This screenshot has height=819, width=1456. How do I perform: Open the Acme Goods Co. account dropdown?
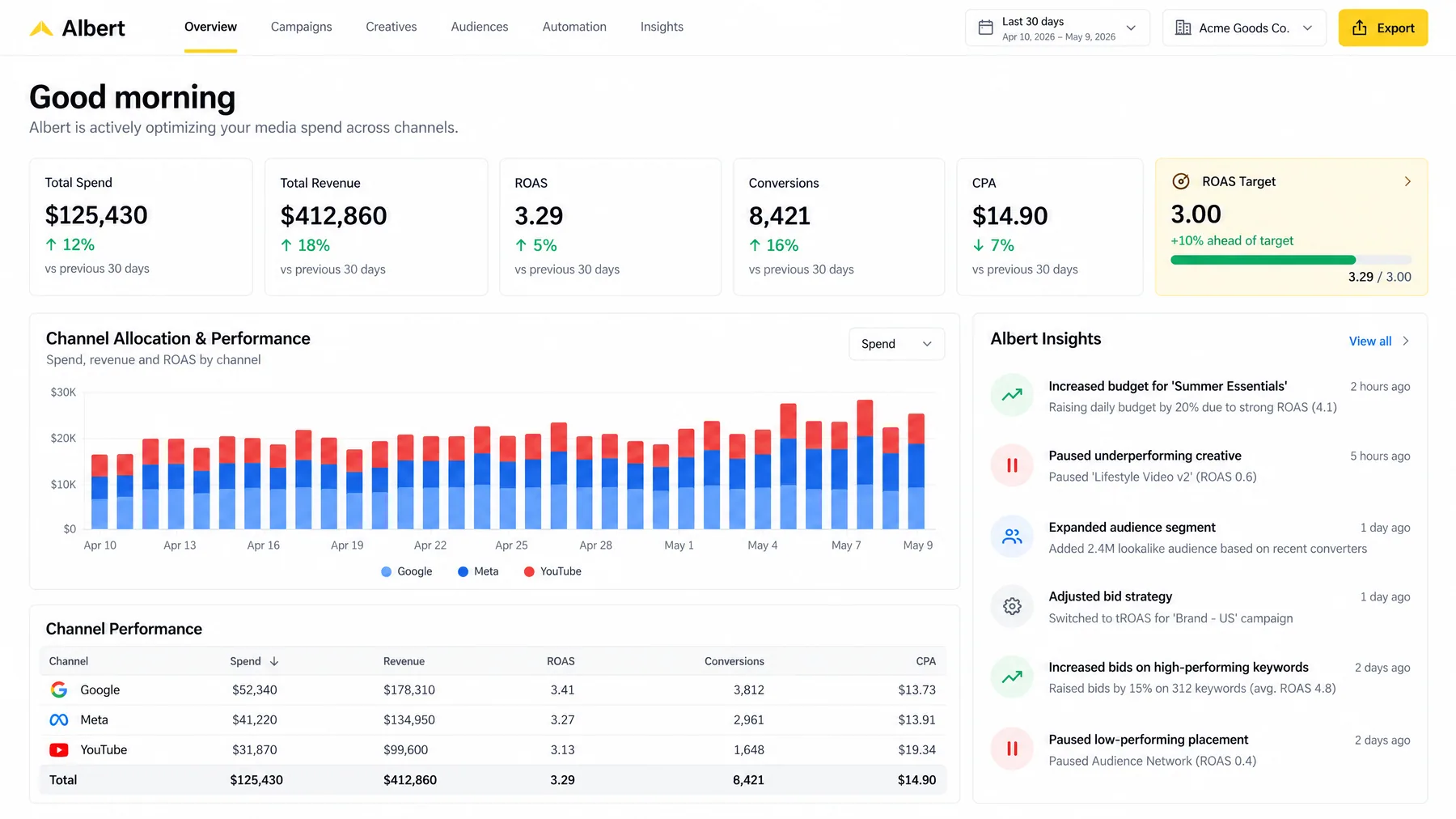[1244, 28]
